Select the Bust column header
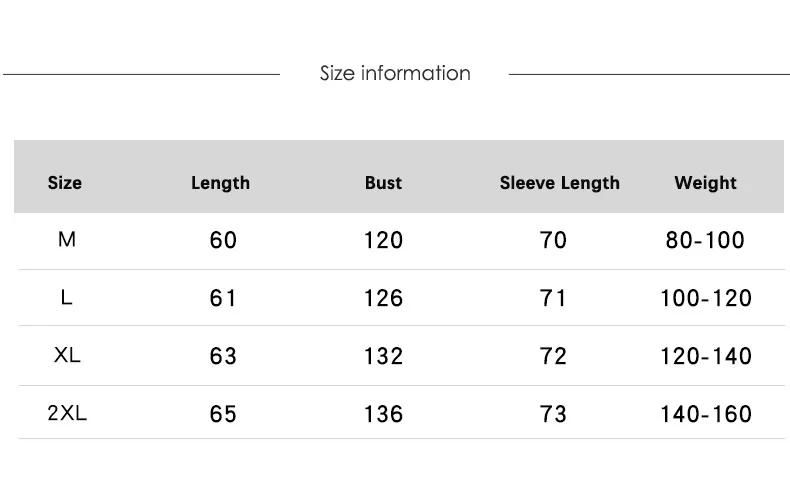Image resolution: width=790 pixels, height=484 pixels. (x=383, y=182)
